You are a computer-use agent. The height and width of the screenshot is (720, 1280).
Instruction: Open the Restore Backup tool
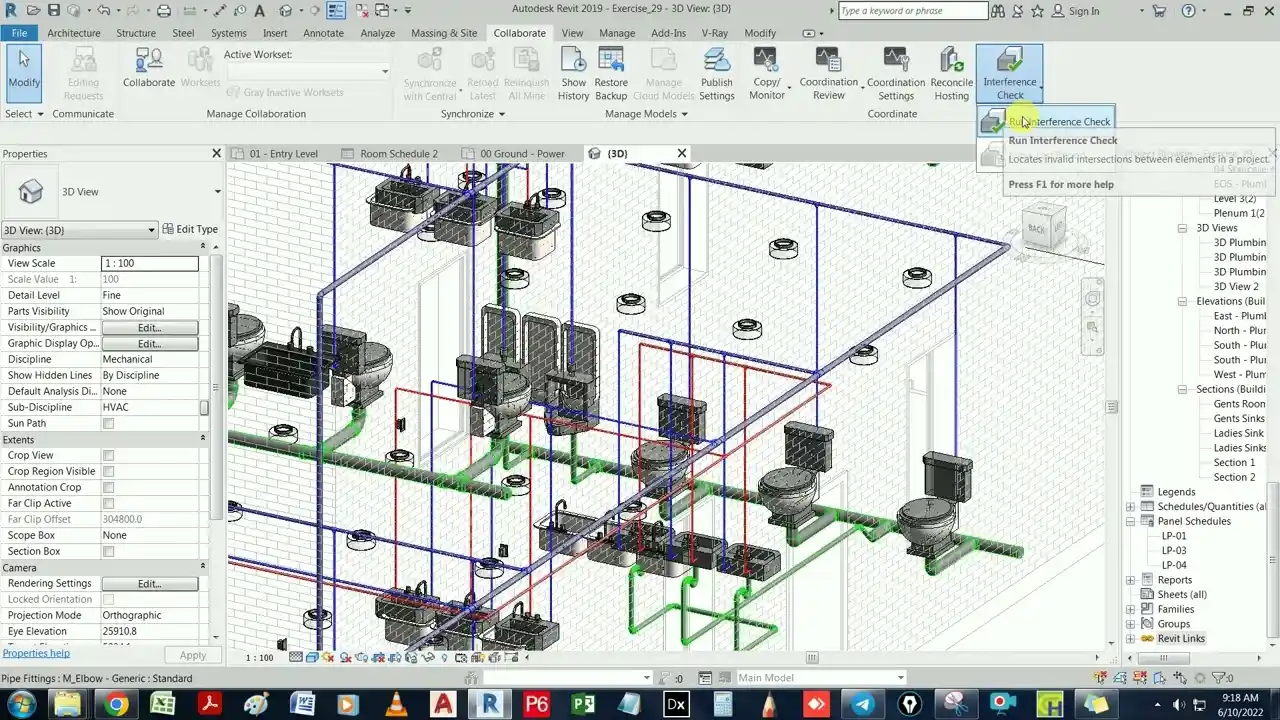(x=611, y=71)
